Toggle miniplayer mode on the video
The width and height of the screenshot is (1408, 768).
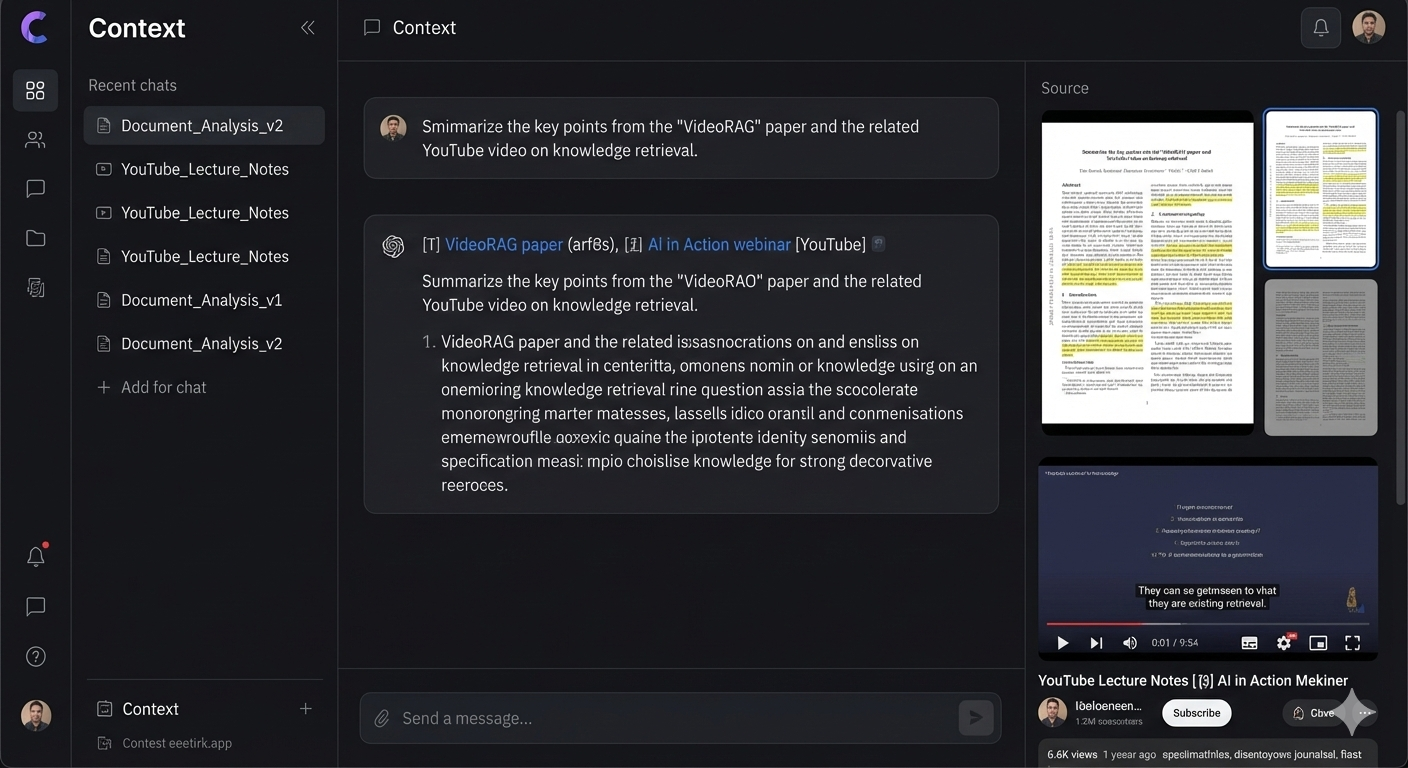pyautogui.click(x=1318, y=643)
